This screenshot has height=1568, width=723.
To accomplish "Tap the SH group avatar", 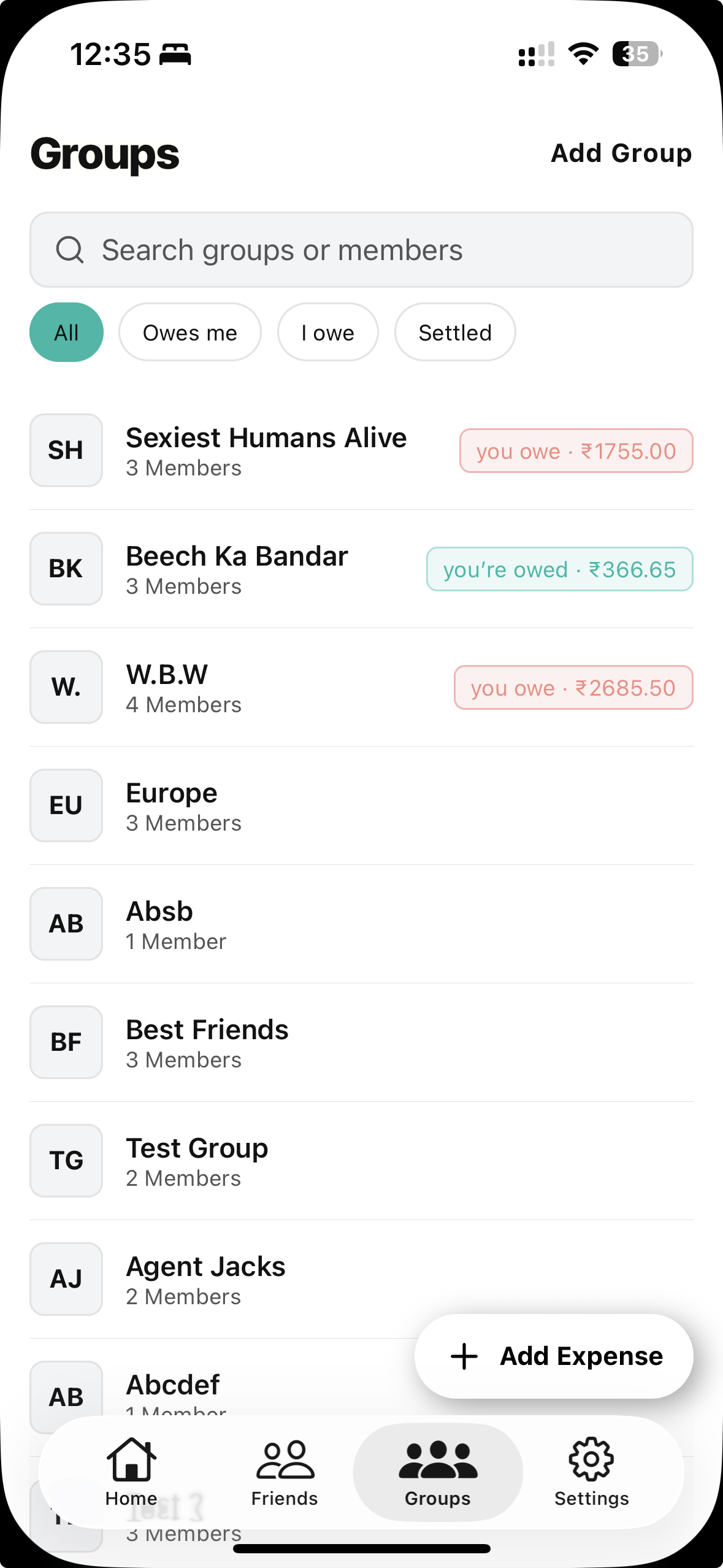I will 66,450.
